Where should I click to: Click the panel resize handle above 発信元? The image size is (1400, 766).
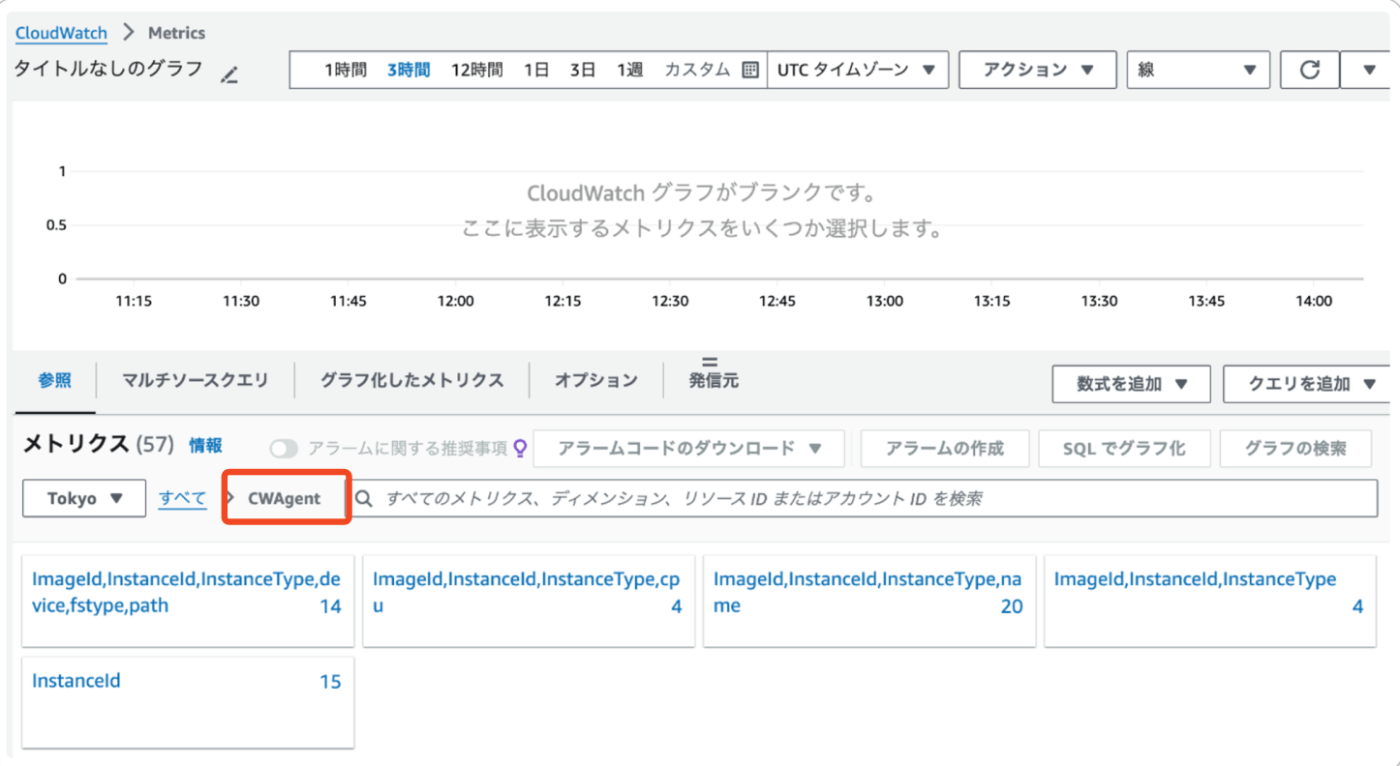click(x=710, y=362)
